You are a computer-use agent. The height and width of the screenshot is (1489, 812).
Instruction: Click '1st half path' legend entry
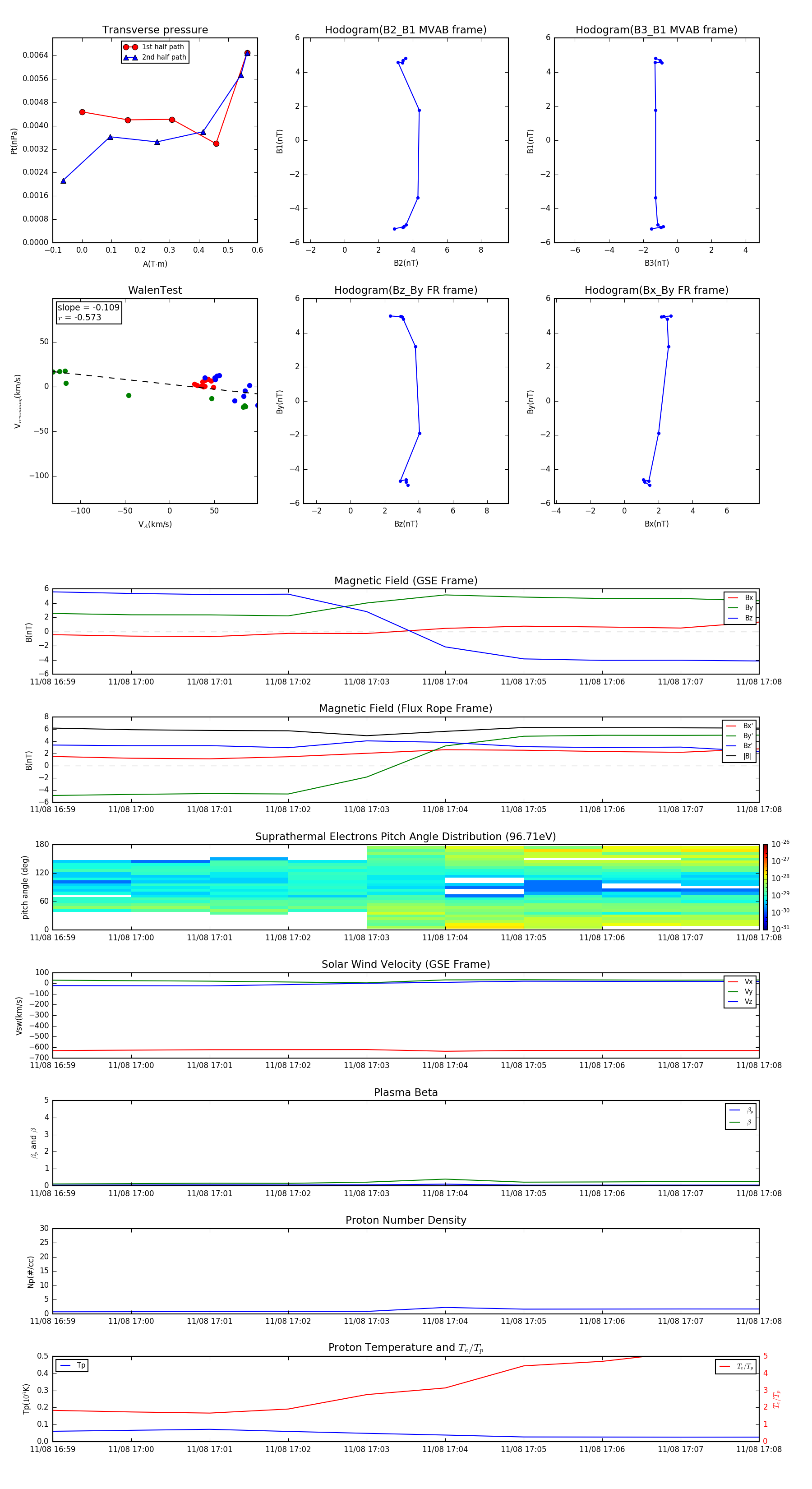[154, 47]
